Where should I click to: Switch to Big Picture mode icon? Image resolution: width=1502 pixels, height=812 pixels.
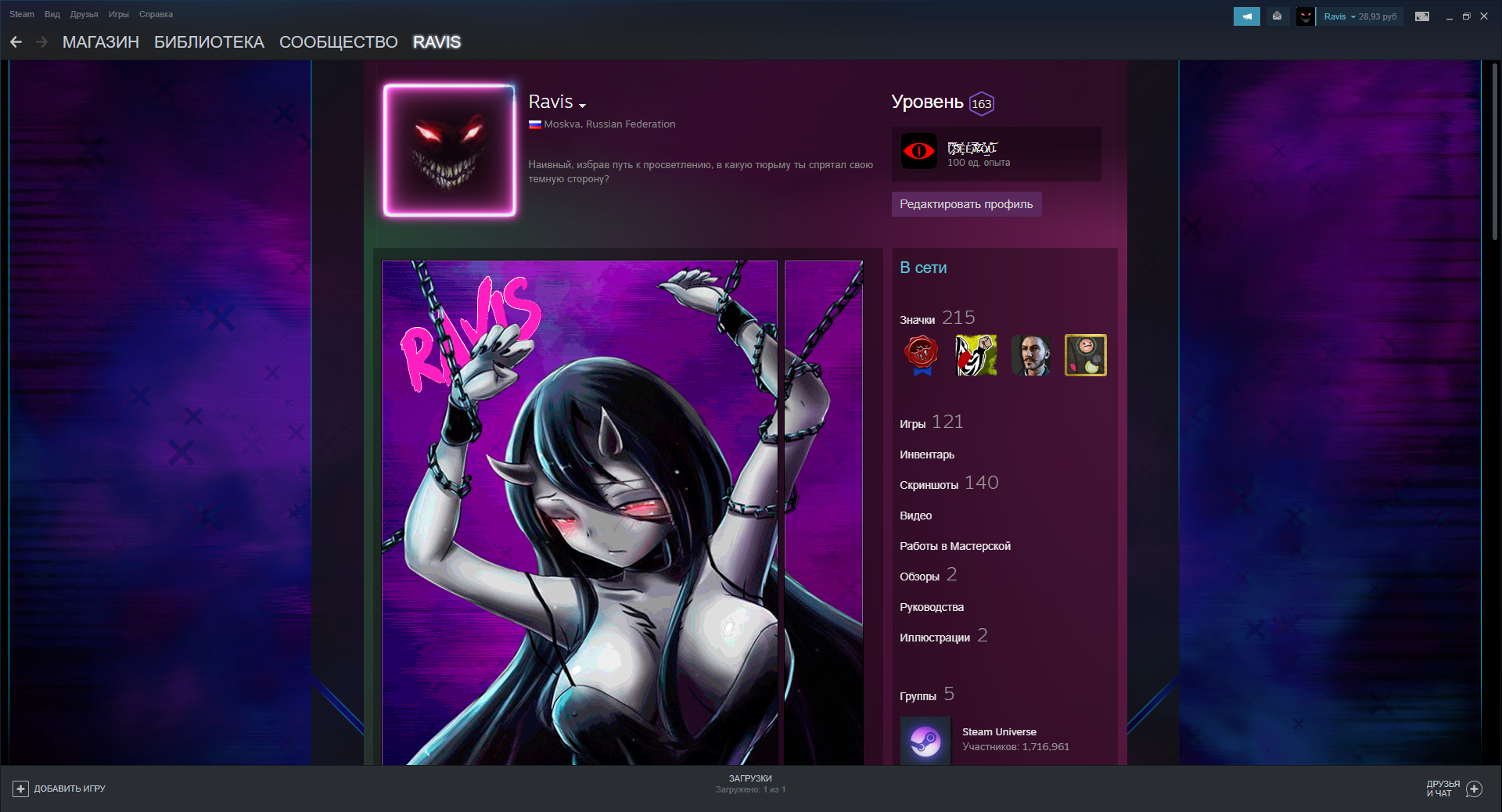pos(1422,16)
